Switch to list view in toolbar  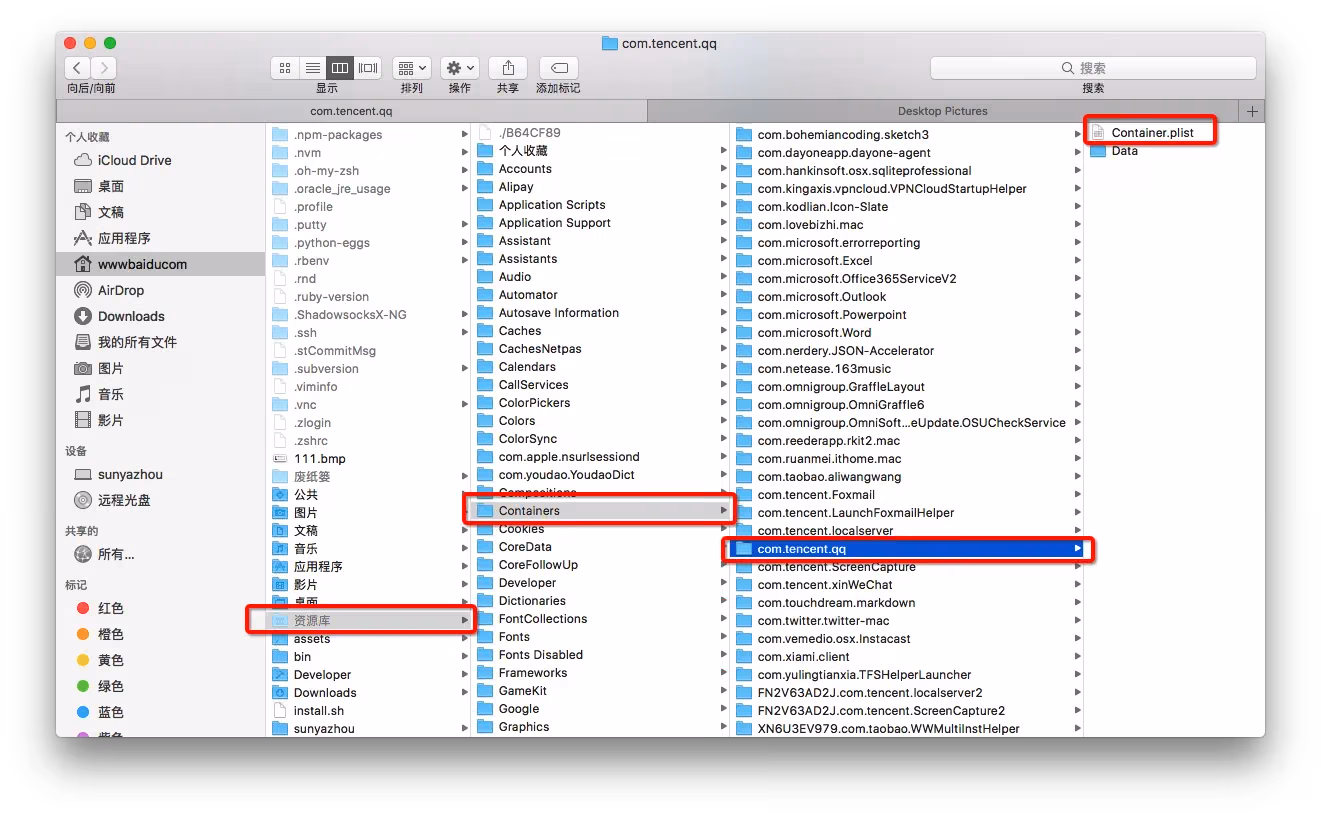(x=313, y=68)
